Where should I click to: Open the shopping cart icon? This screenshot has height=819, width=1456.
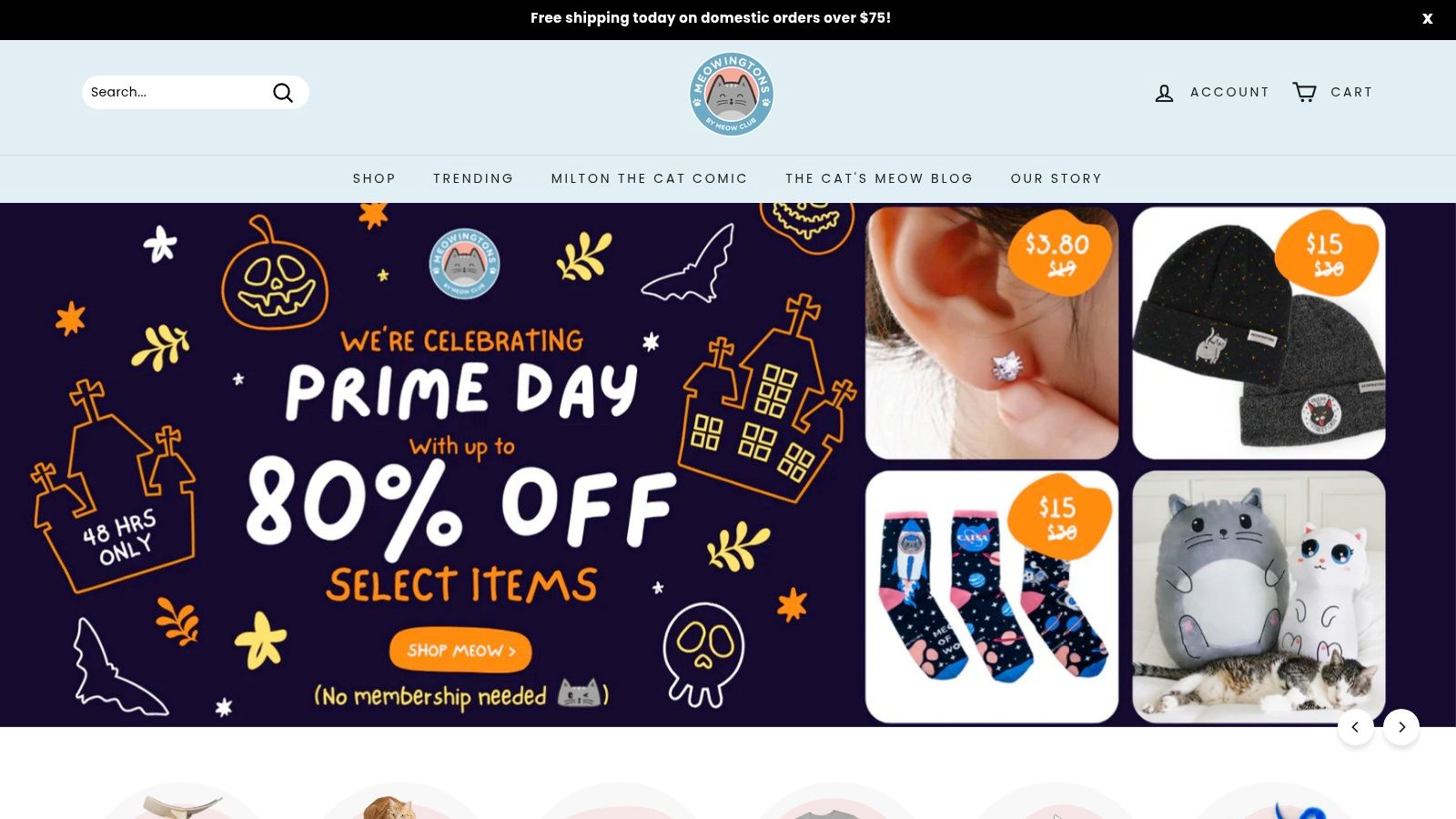(x=1304, y=92)
